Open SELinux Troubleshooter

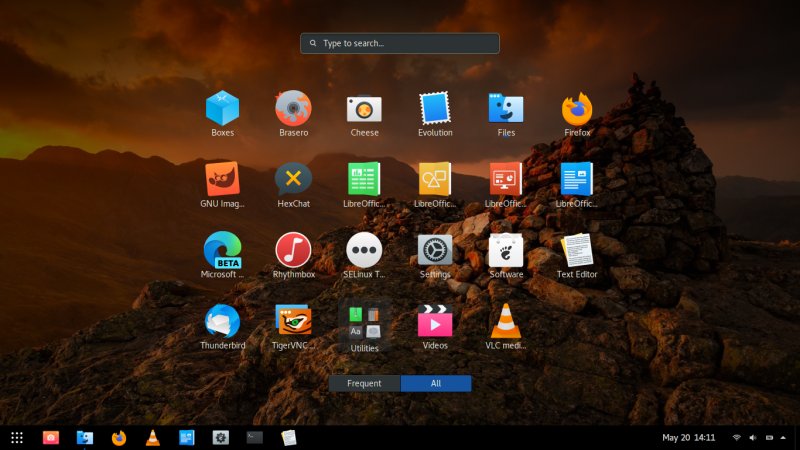pyautogui.click(x=364, y=250)
